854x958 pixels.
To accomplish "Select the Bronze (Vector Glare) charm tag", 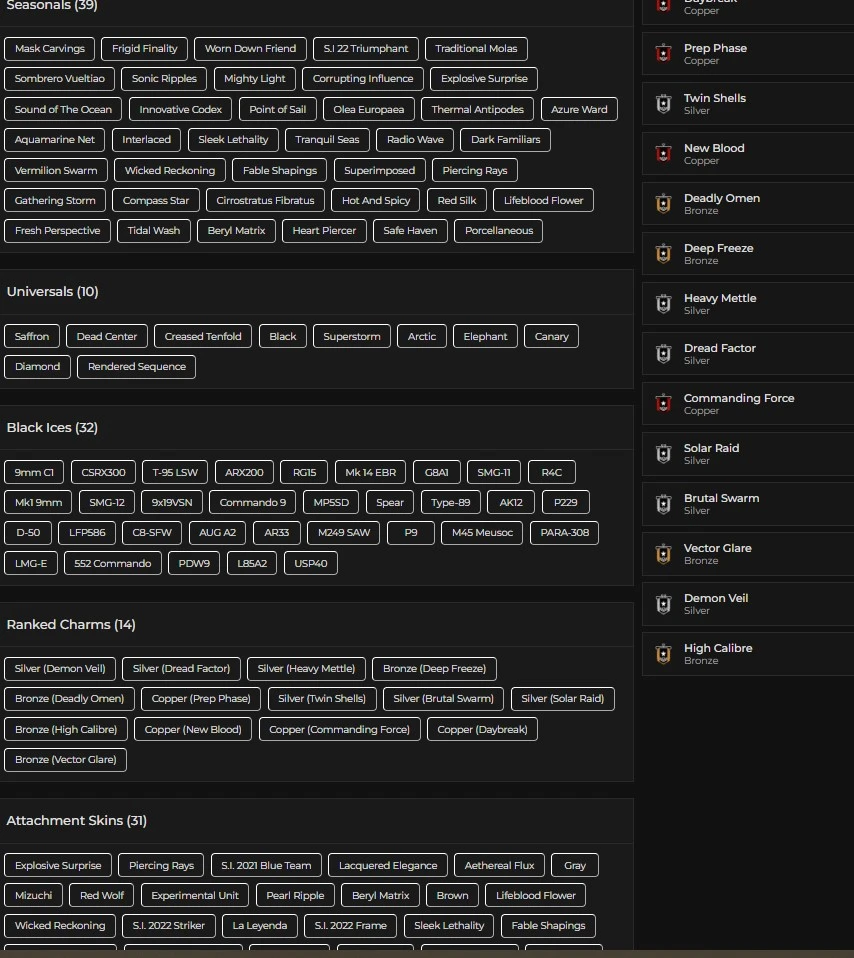I will point(66,760).
